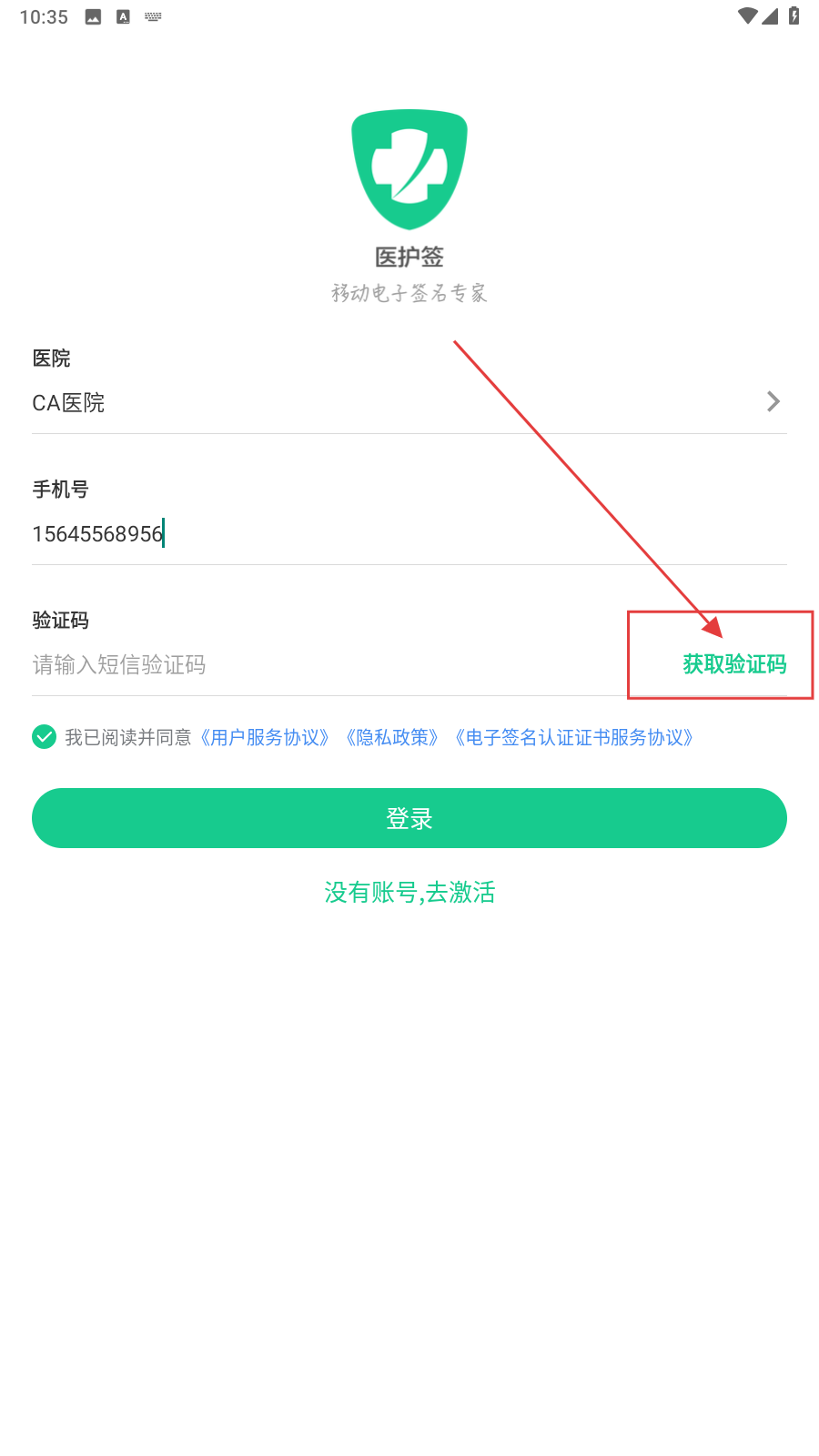Expand hospital selection chevron arrow
819x1456 pixels.
[x=773, y=401]
